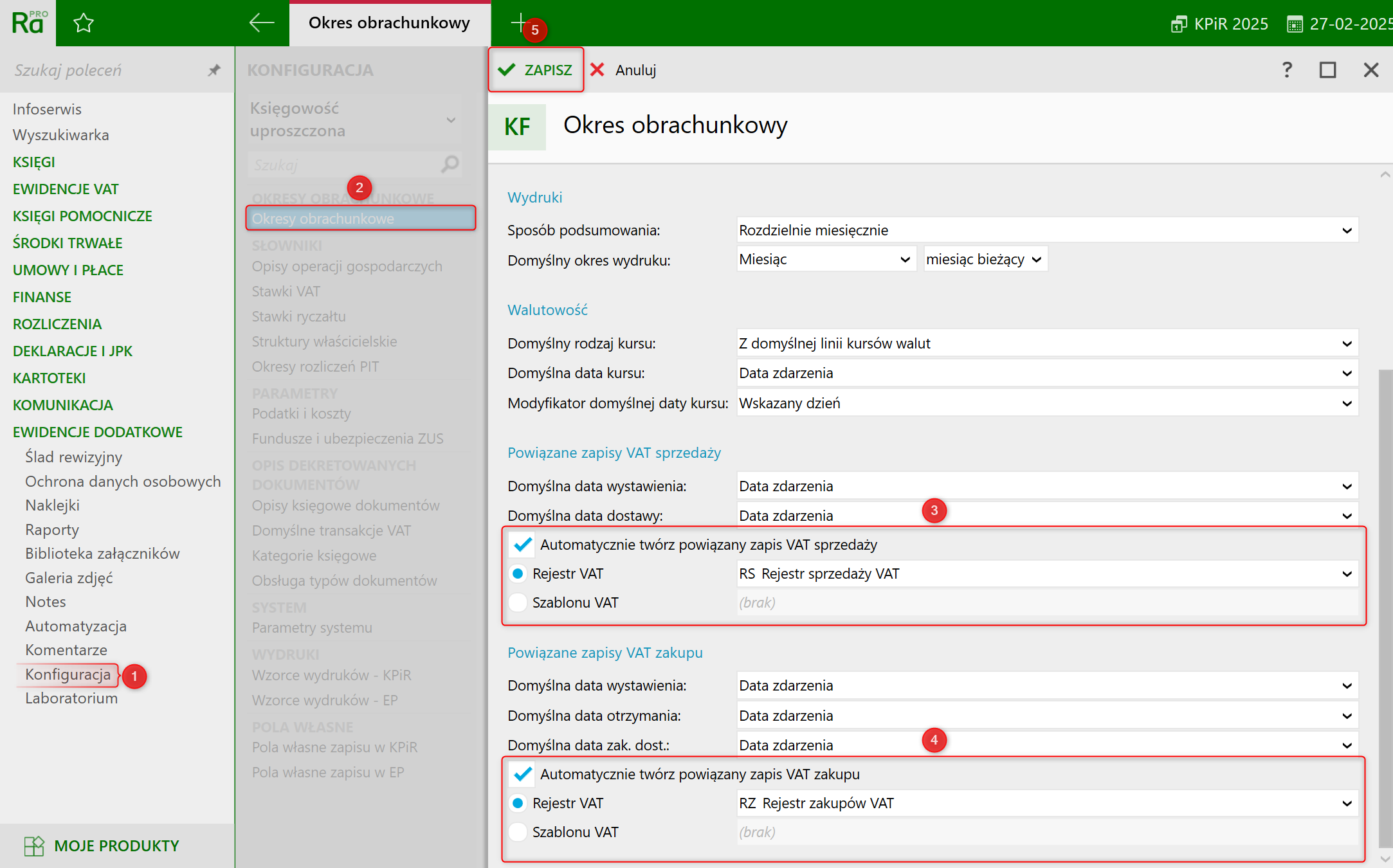Click the back arrow icon
This screenshot has width=1393, height=868.
(x=261, y=23)
